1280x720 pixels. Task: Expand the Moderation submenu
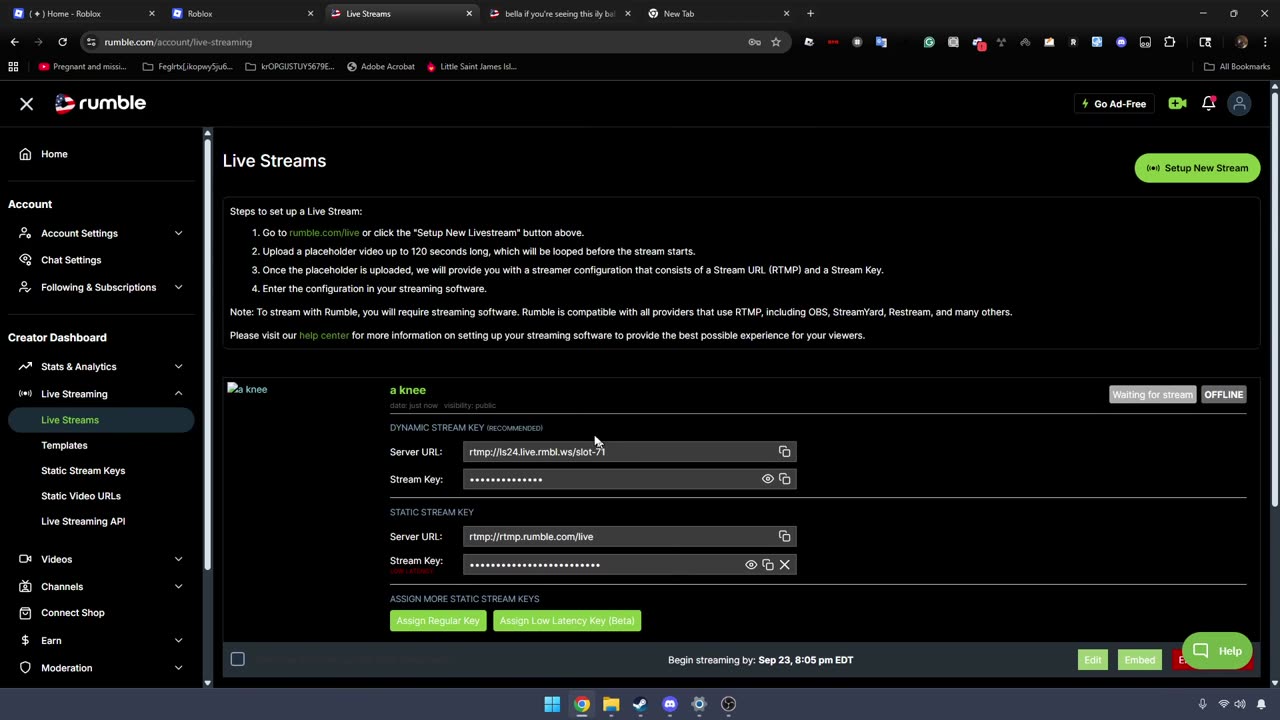point(178,668)
